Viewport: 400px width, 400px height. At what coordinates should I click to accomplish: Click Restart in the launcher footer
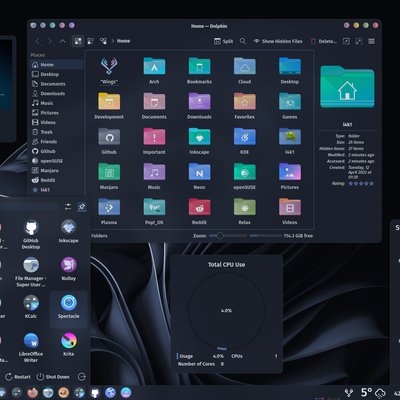[x=18, y=377]
